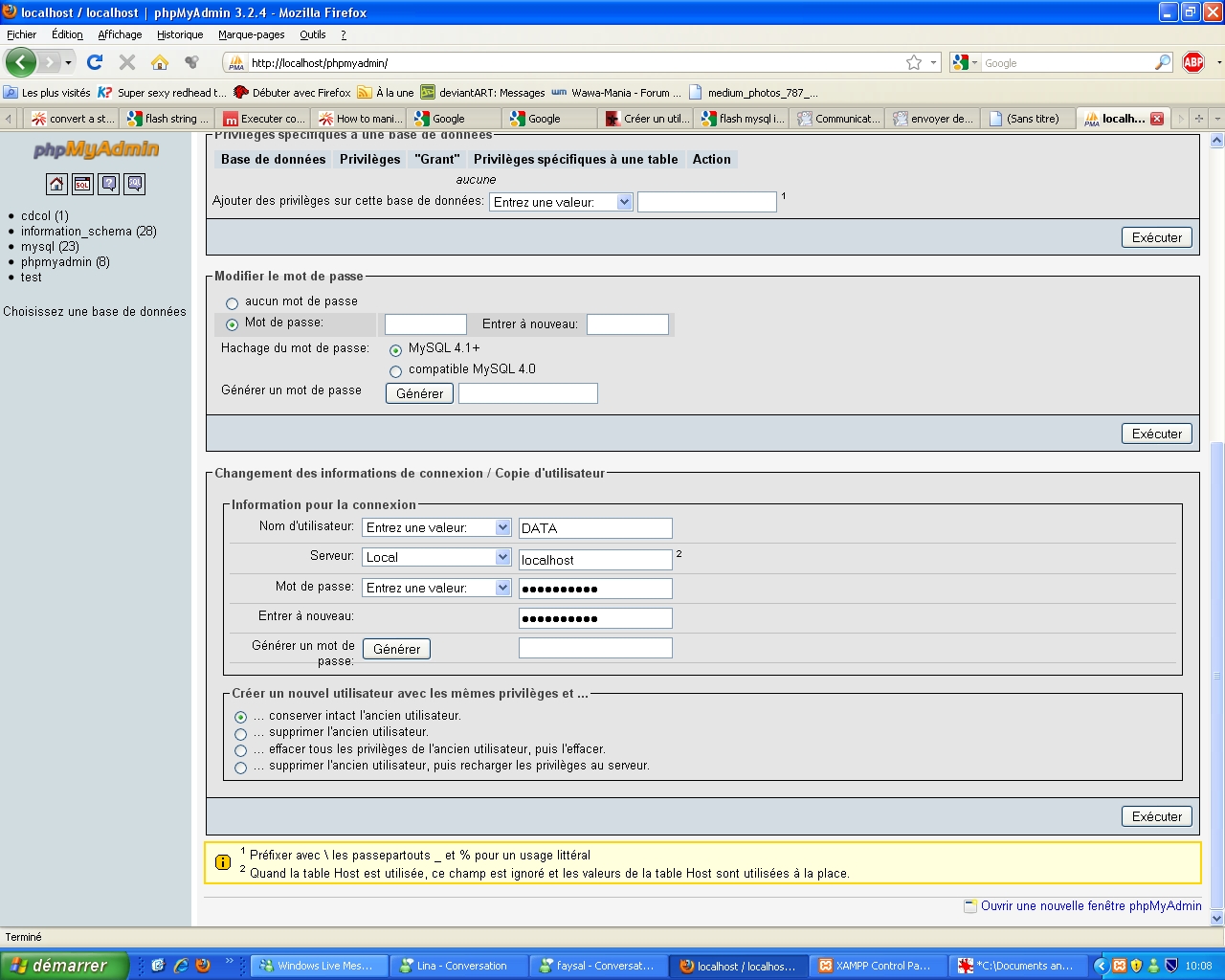
Task: Click Générer in Modifier le mot de passe
Action: [x=419, y=393]
